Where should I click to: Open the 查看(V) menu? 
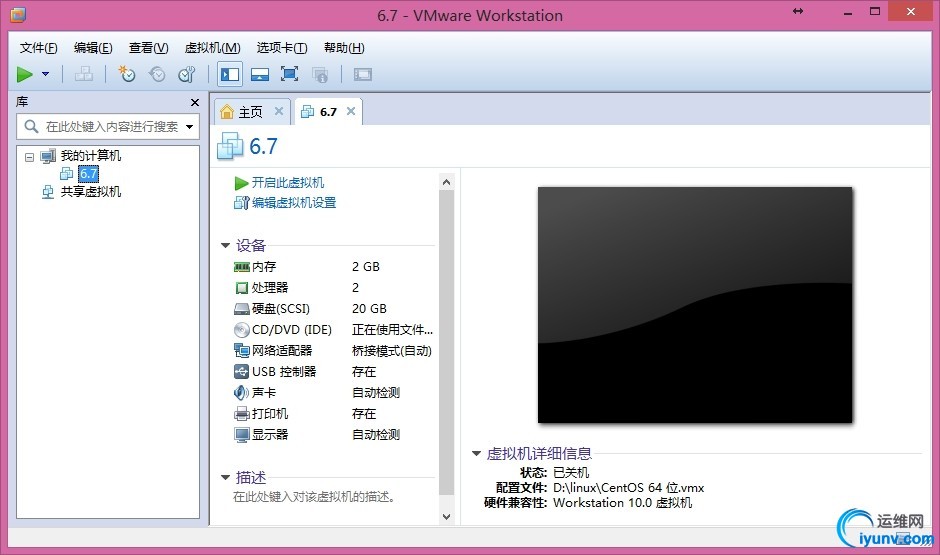tap(148, 48)
